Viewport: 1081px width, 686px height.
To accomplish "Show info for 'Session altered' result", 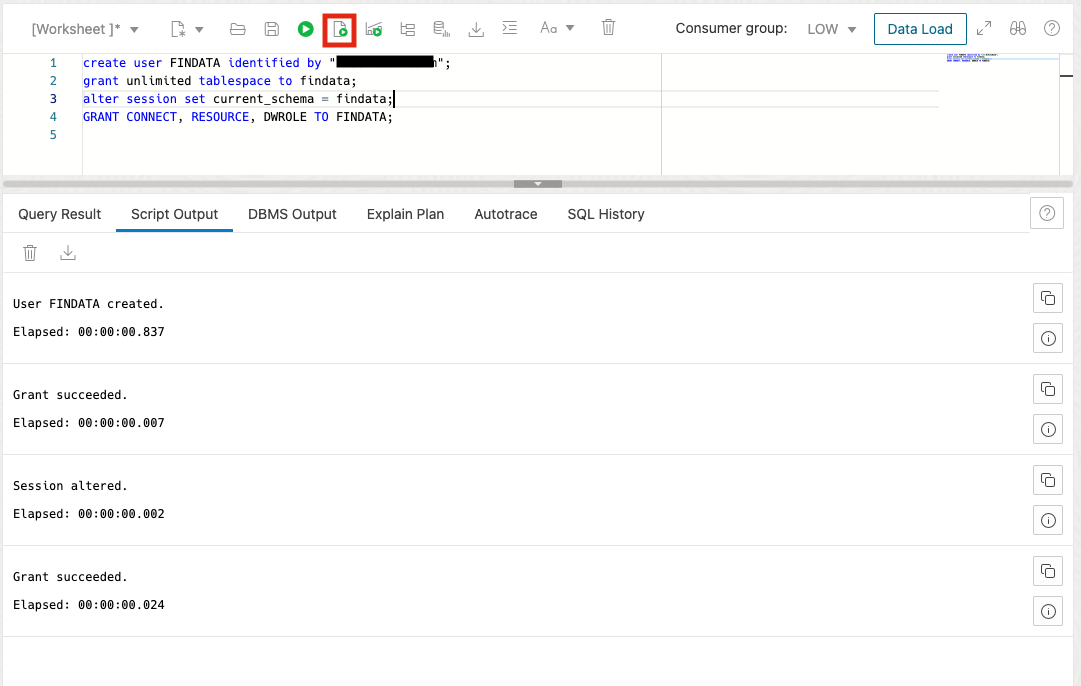I will click(x=1048, y=521).
